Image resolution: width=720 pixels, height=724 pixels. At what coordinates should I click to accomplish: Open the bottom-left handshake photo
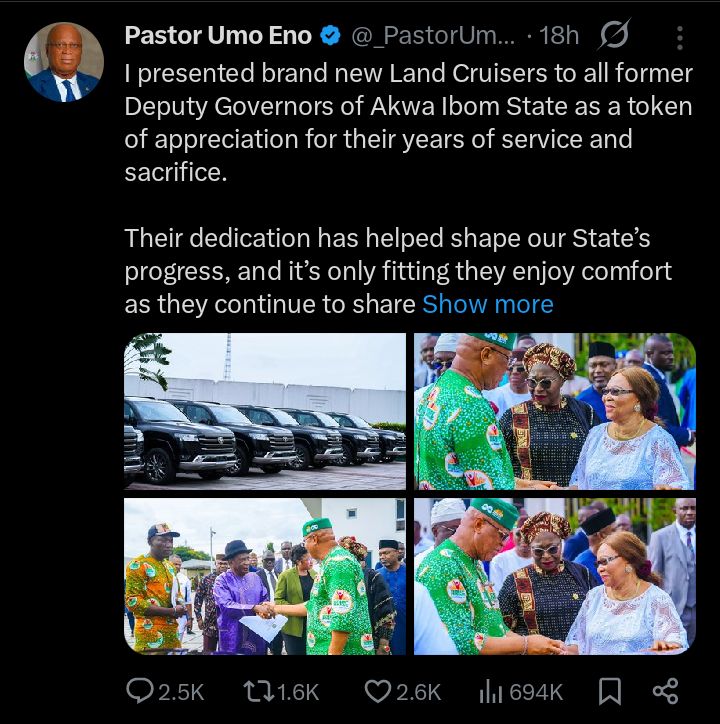pos(265,576)
